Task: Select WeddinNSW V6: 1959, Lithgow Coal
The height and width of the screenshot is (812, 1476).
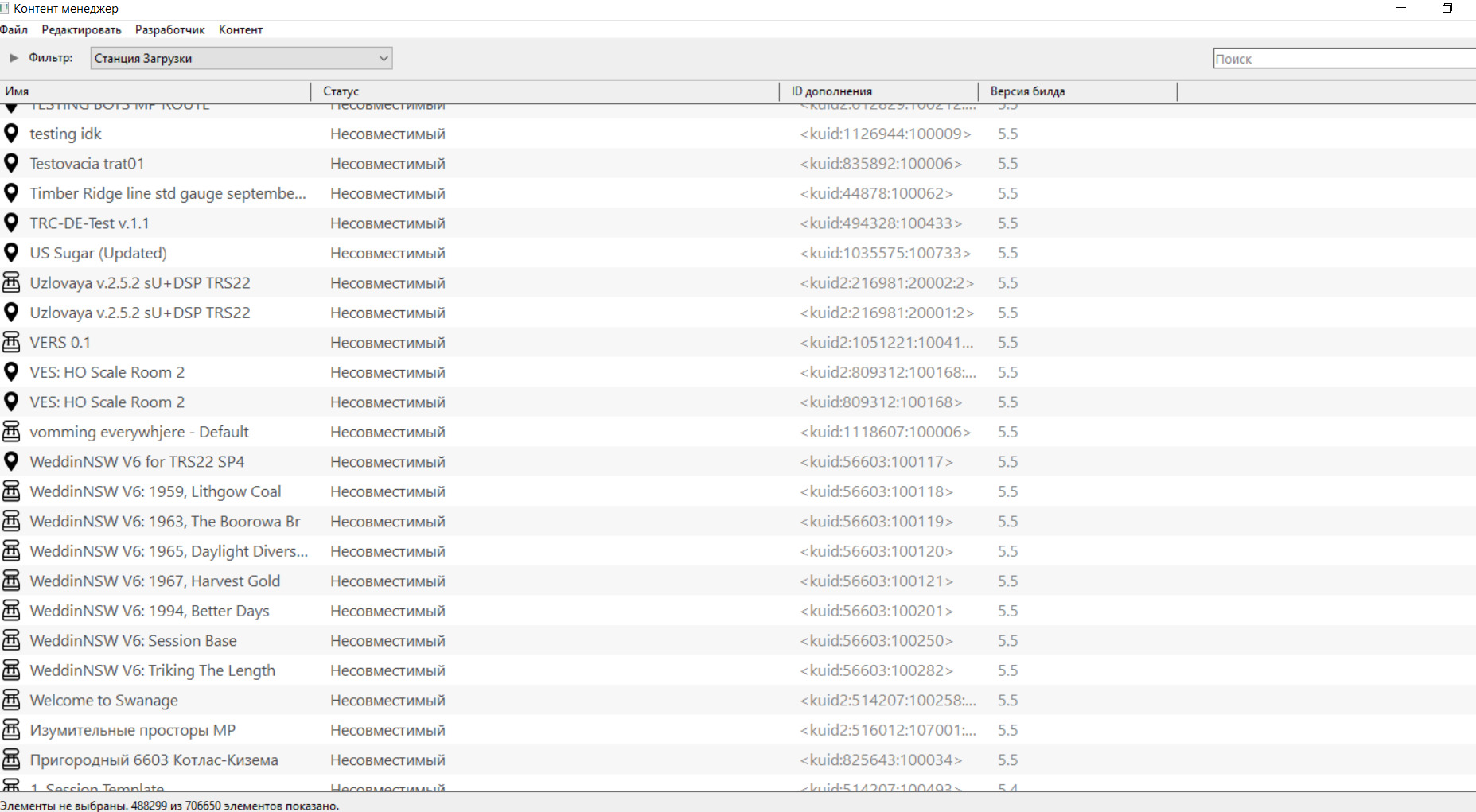Action: (x=155, y=491)
